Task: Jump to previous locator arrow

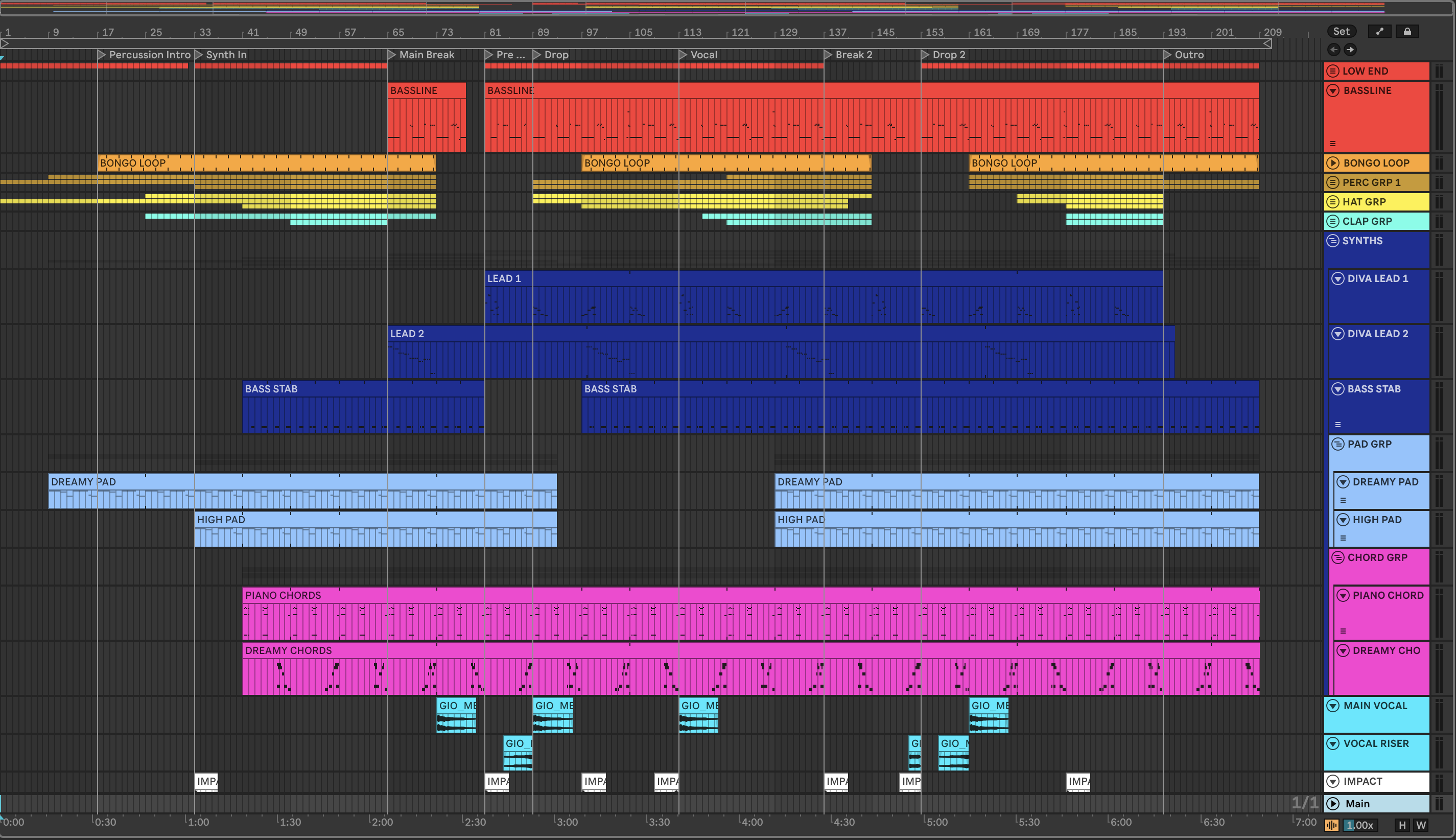Action: 1334,50
